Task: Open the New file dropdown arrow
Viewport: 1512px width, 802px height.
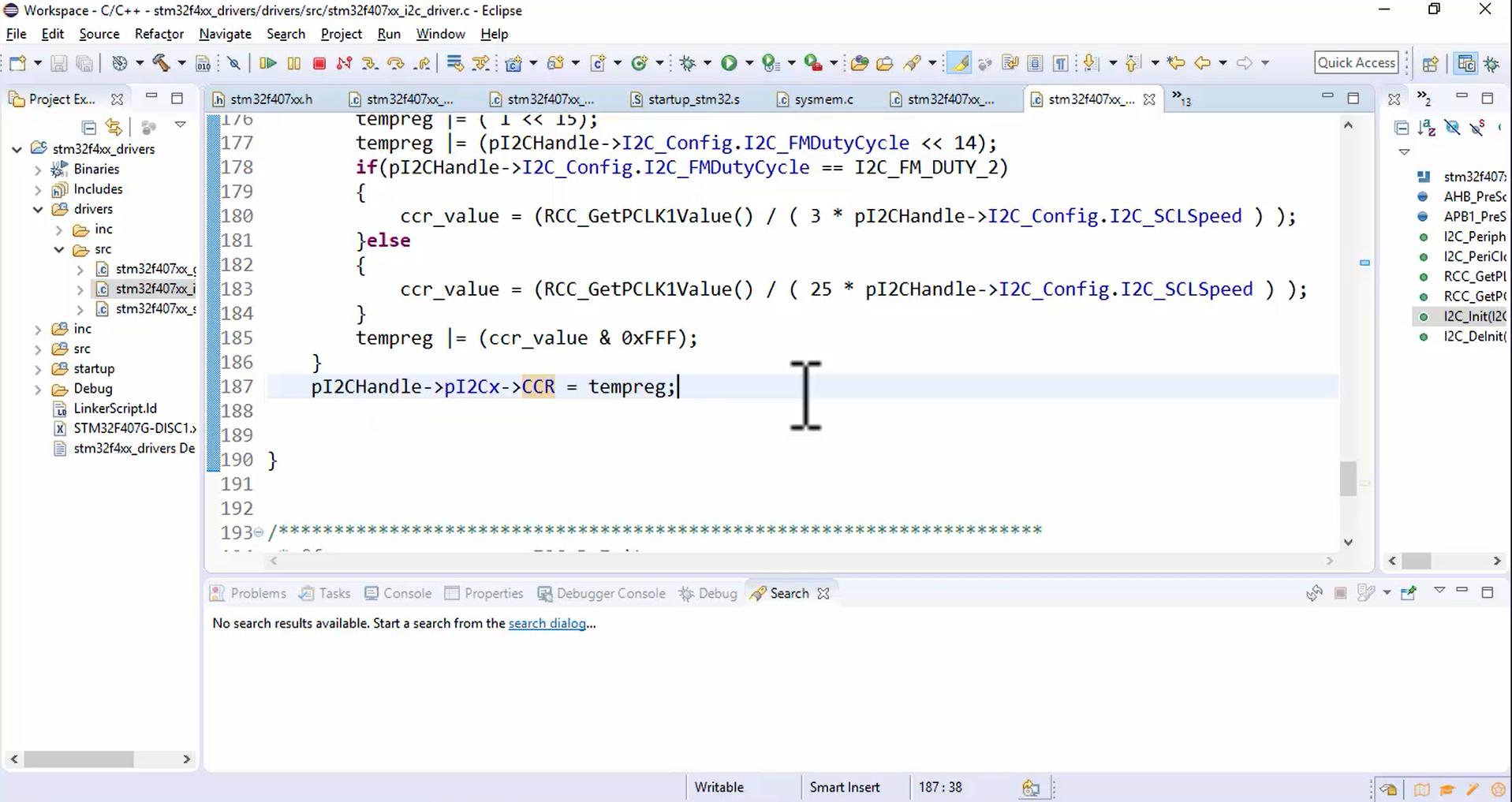Action: click(x=36, y=63)
